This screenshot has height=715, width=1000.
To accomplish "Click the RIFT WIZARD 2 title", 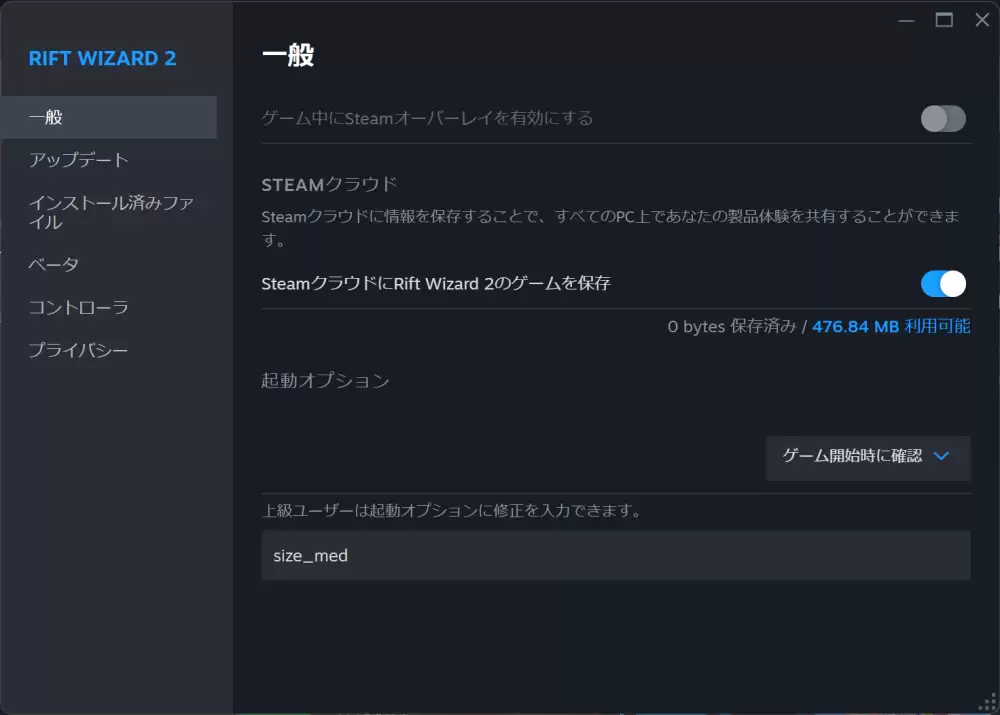I will (x=102, y=58).
